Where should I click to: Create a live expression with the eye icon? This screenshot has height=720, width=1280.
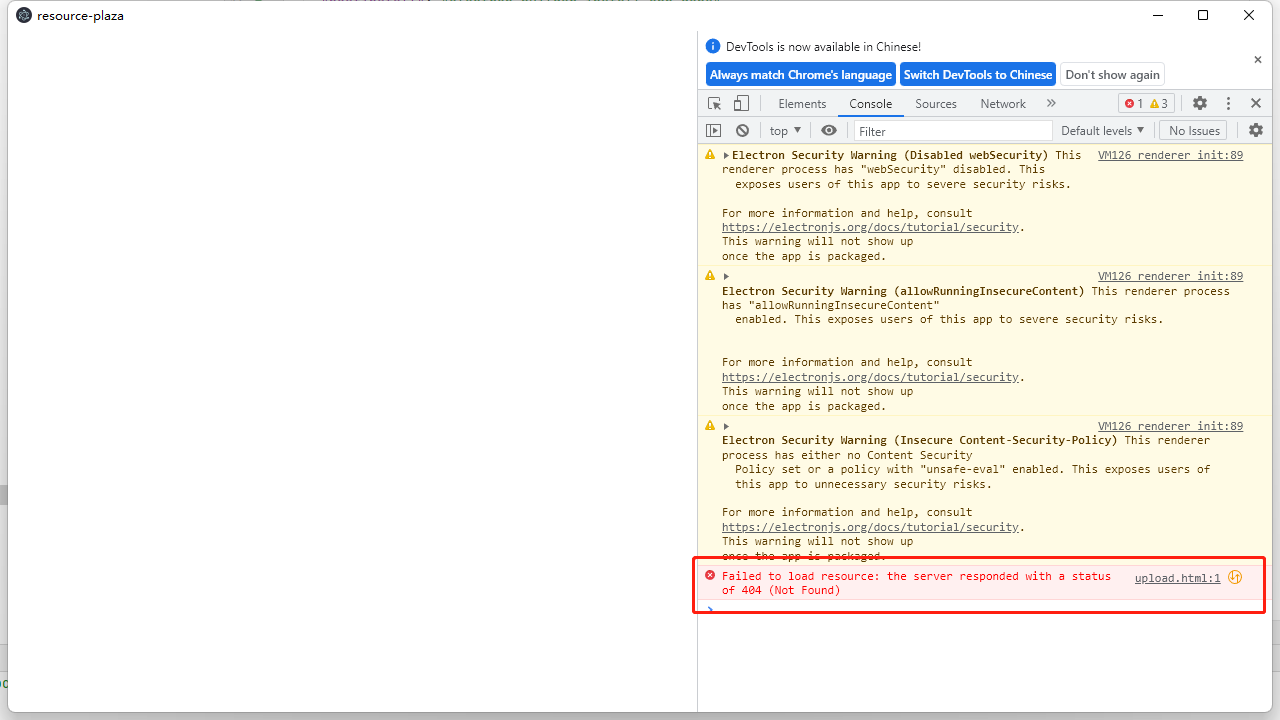coord(829,130)
